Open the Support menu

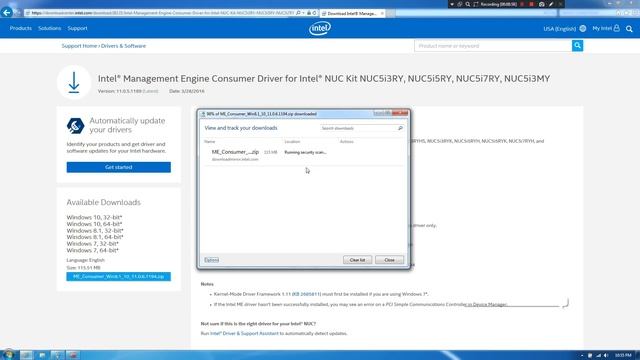78,28
